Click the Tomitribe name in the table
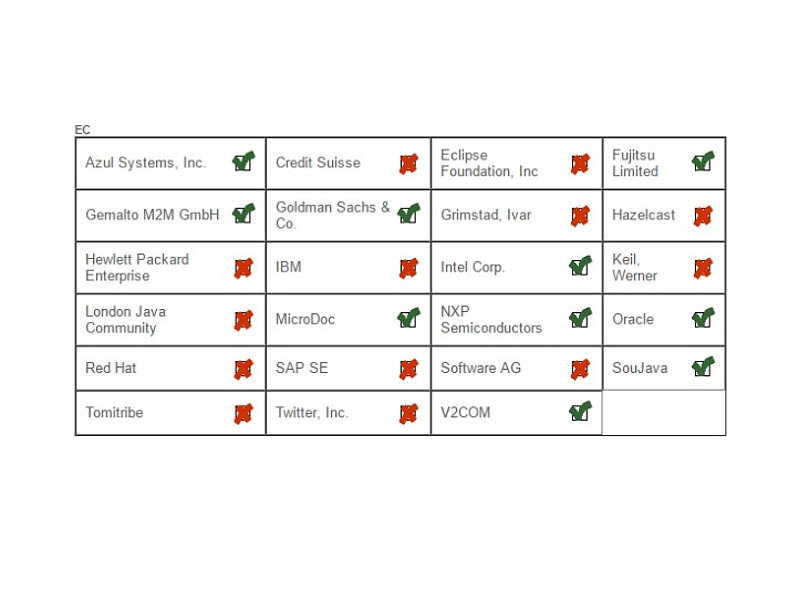799x600 pixels. pyautogui.click(x=114, y=412)
